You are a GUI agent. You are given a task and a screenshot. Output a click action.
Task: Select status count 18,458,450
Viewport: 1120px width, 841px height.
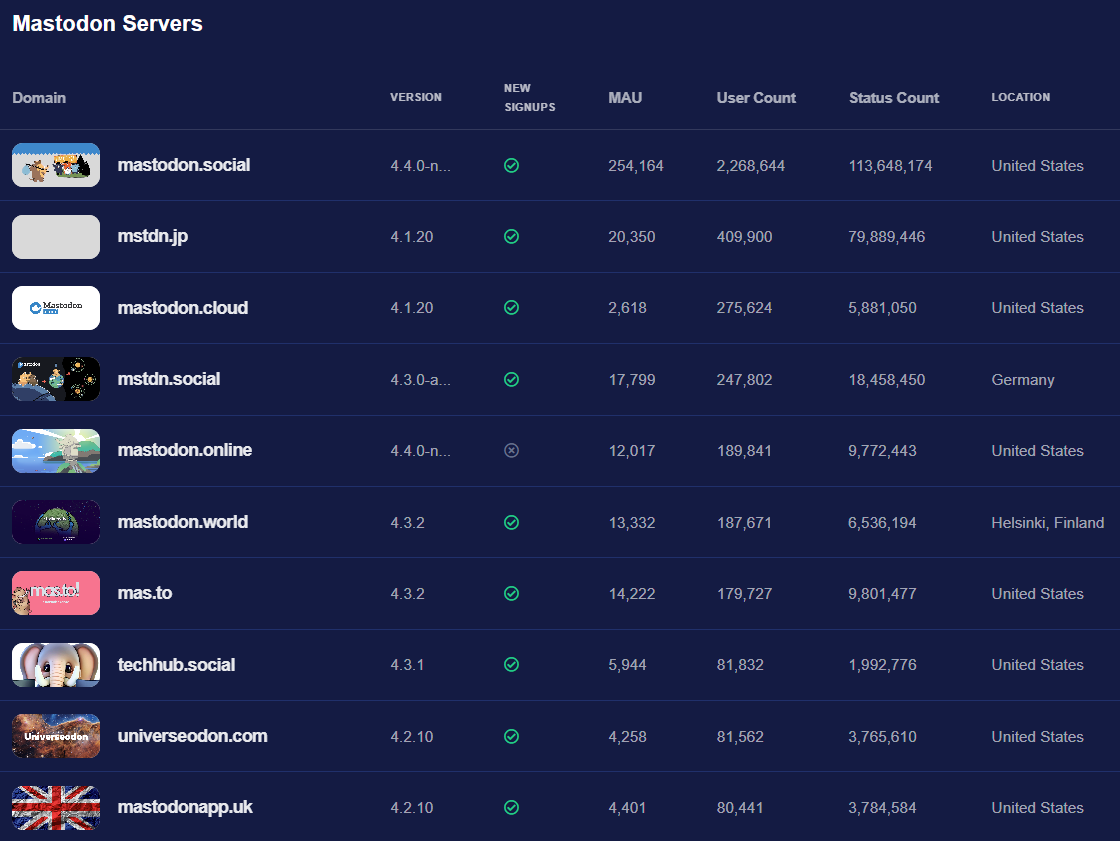click(886, 379)
